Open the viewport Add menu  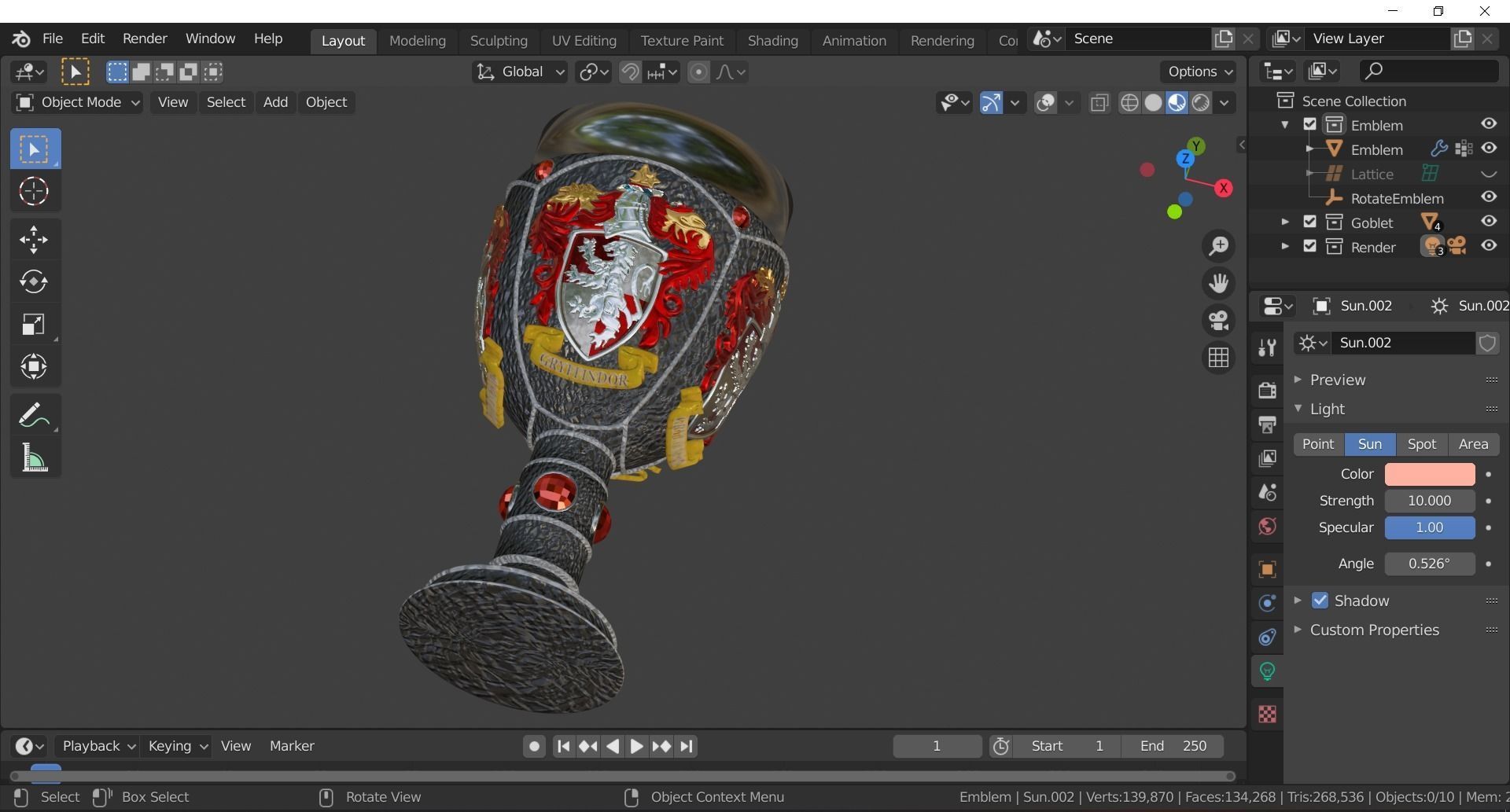(x=275, y=102)
